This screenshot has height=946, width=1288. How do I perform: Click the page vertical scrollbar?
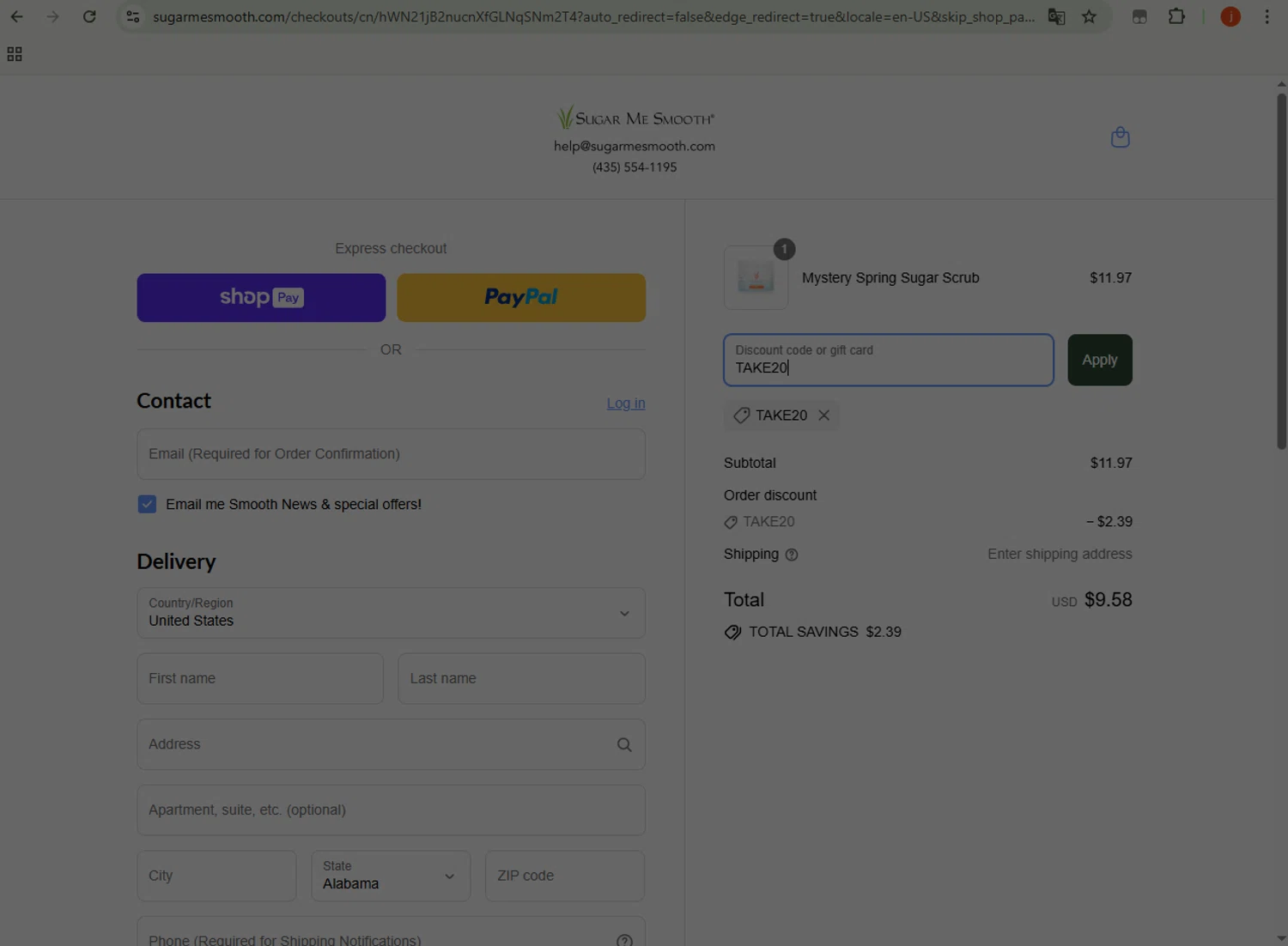pos(1281,270)
